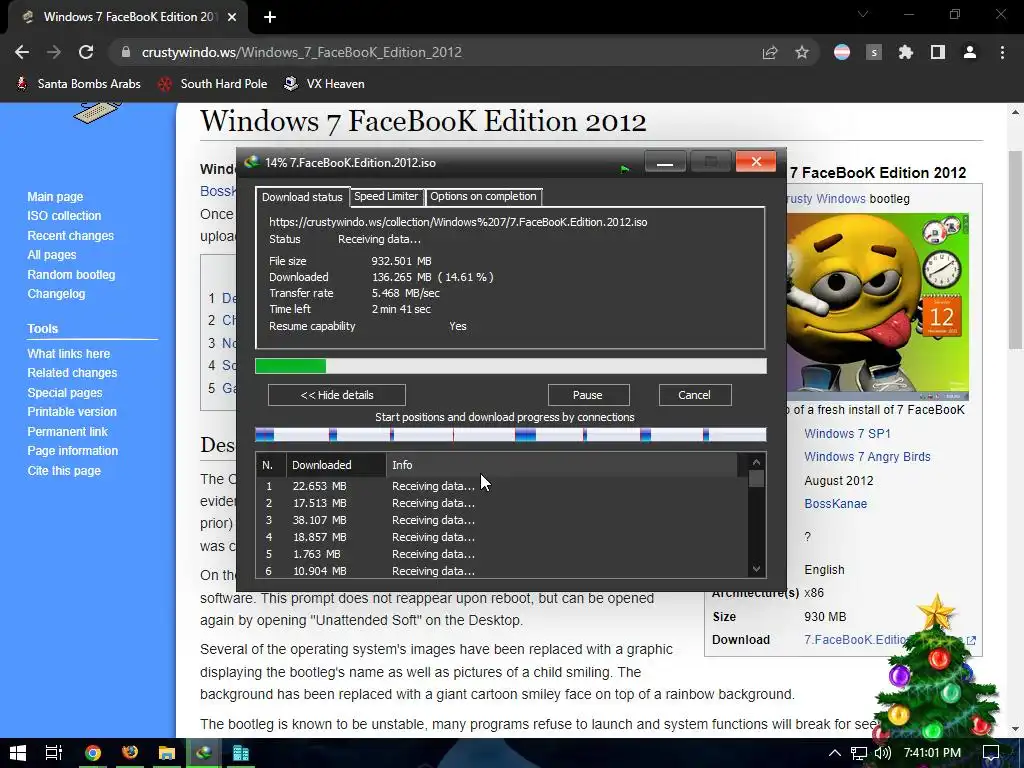Open the notification center icon
This screenshot has width=1024, height=768.
point(991,753)
